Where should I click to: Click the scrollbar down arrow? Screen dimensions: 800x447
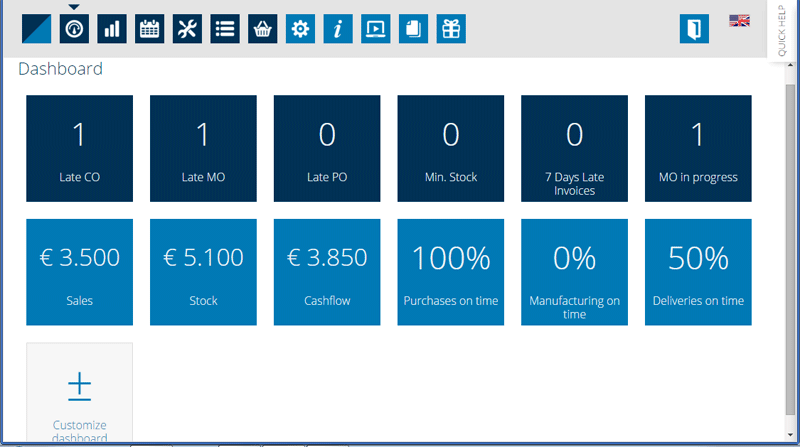790,435
